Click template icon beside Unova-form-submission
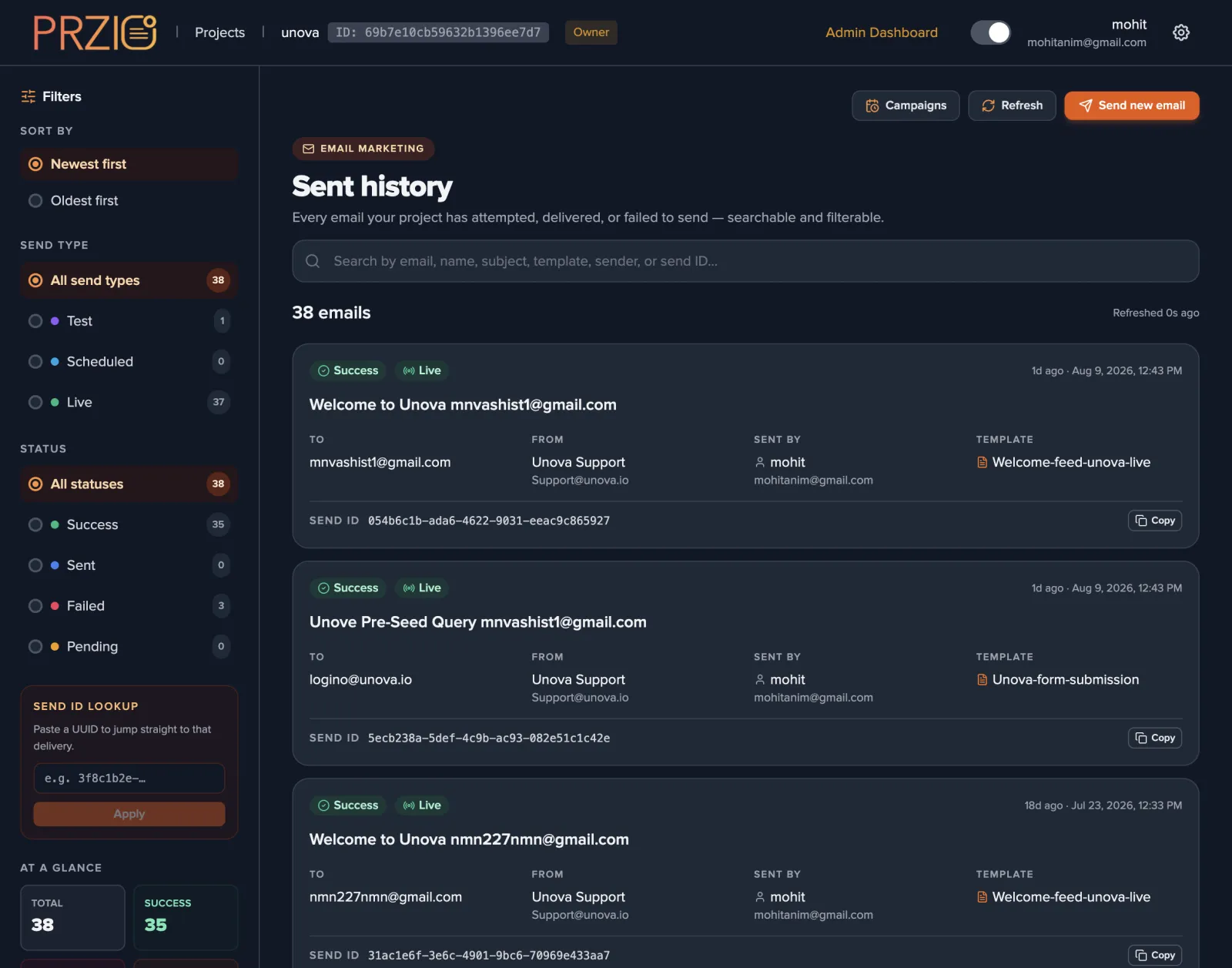 point(982,679)
